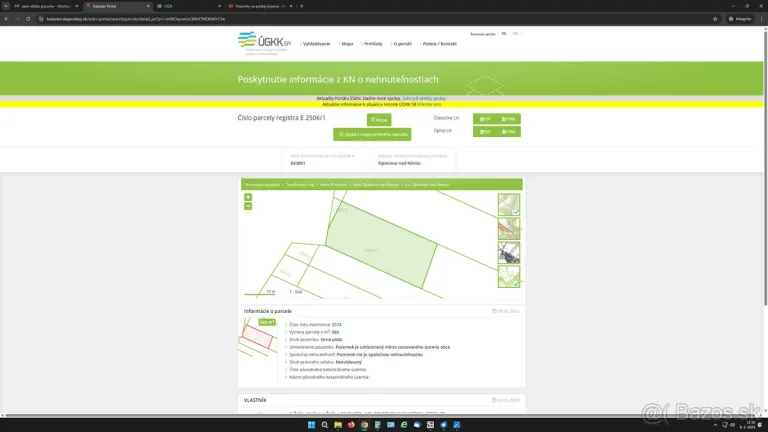Click the green Mapa button
This screenshot has width=768, height=432.
click(x=379, y=120)
